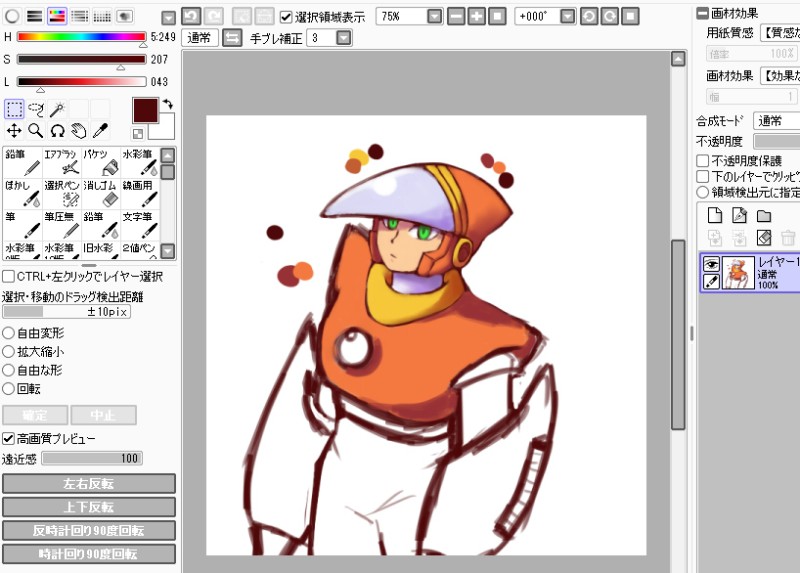Click the 左右反転 button

(89, 484)
